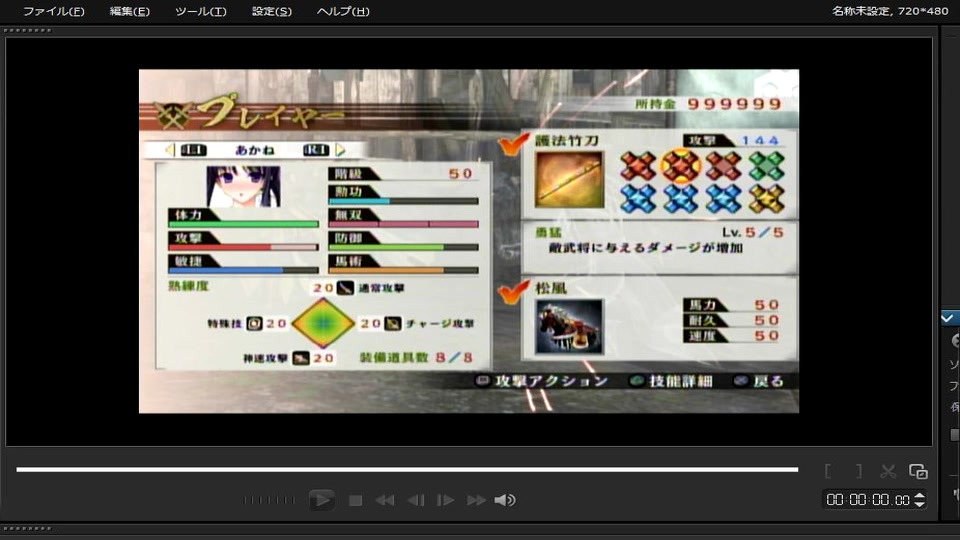960x540 pixels.
Task: Set mark-out with the right bracket icon
Action: click(859, 471)
